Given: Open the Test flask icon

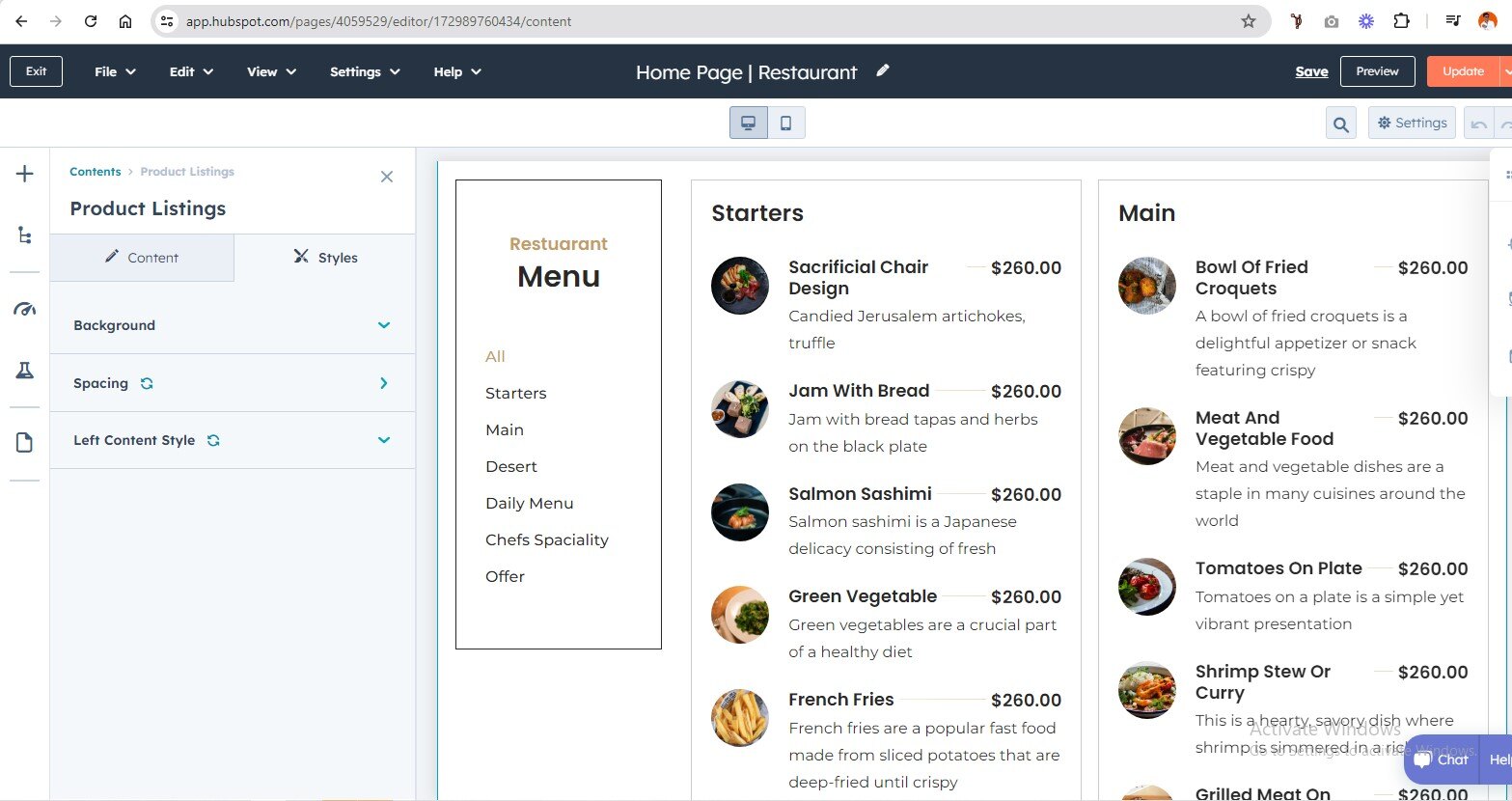Looking at the screenshot, I should point(25,370).
